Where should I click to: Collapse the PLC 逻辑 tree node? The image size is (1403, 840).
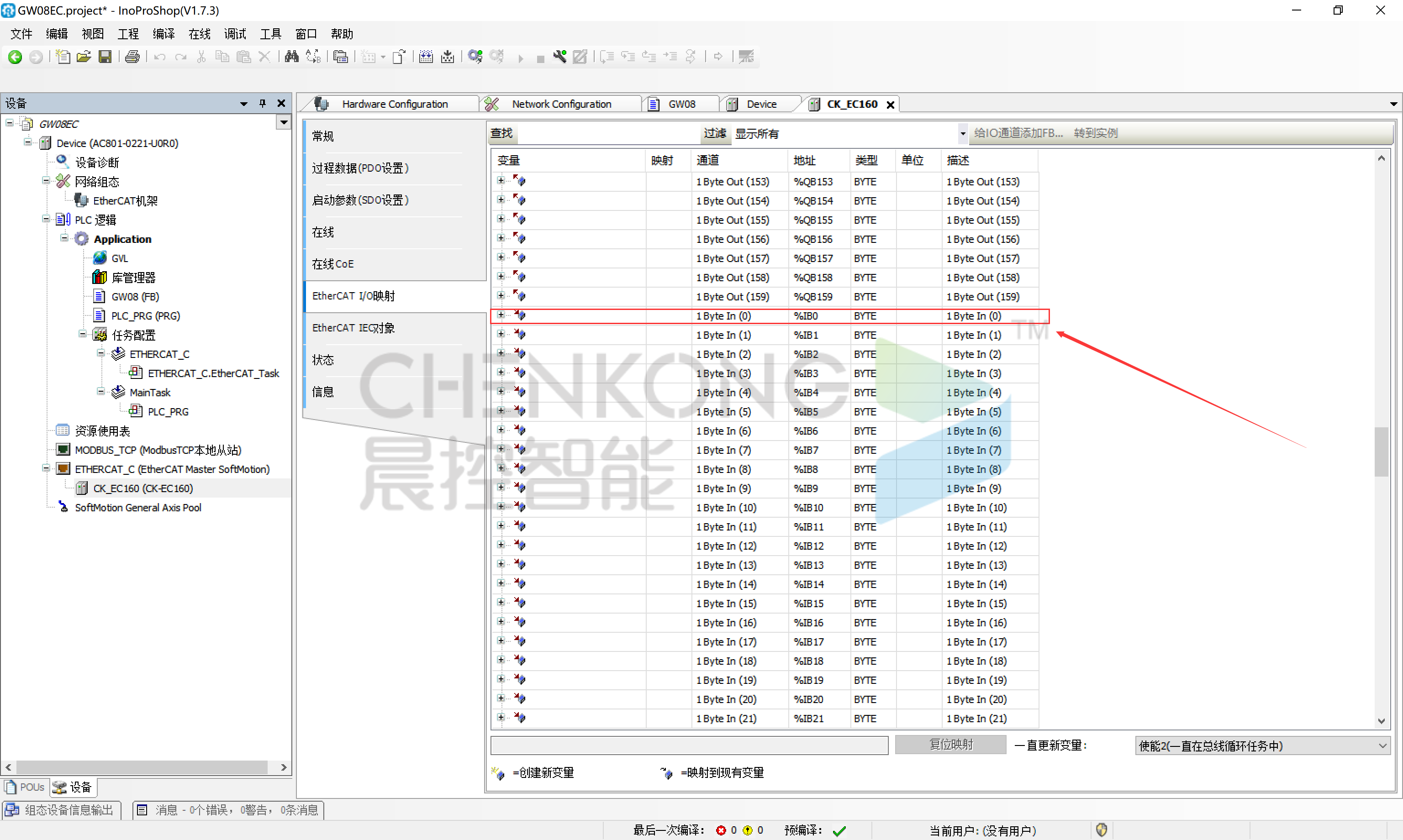(46, 219)
